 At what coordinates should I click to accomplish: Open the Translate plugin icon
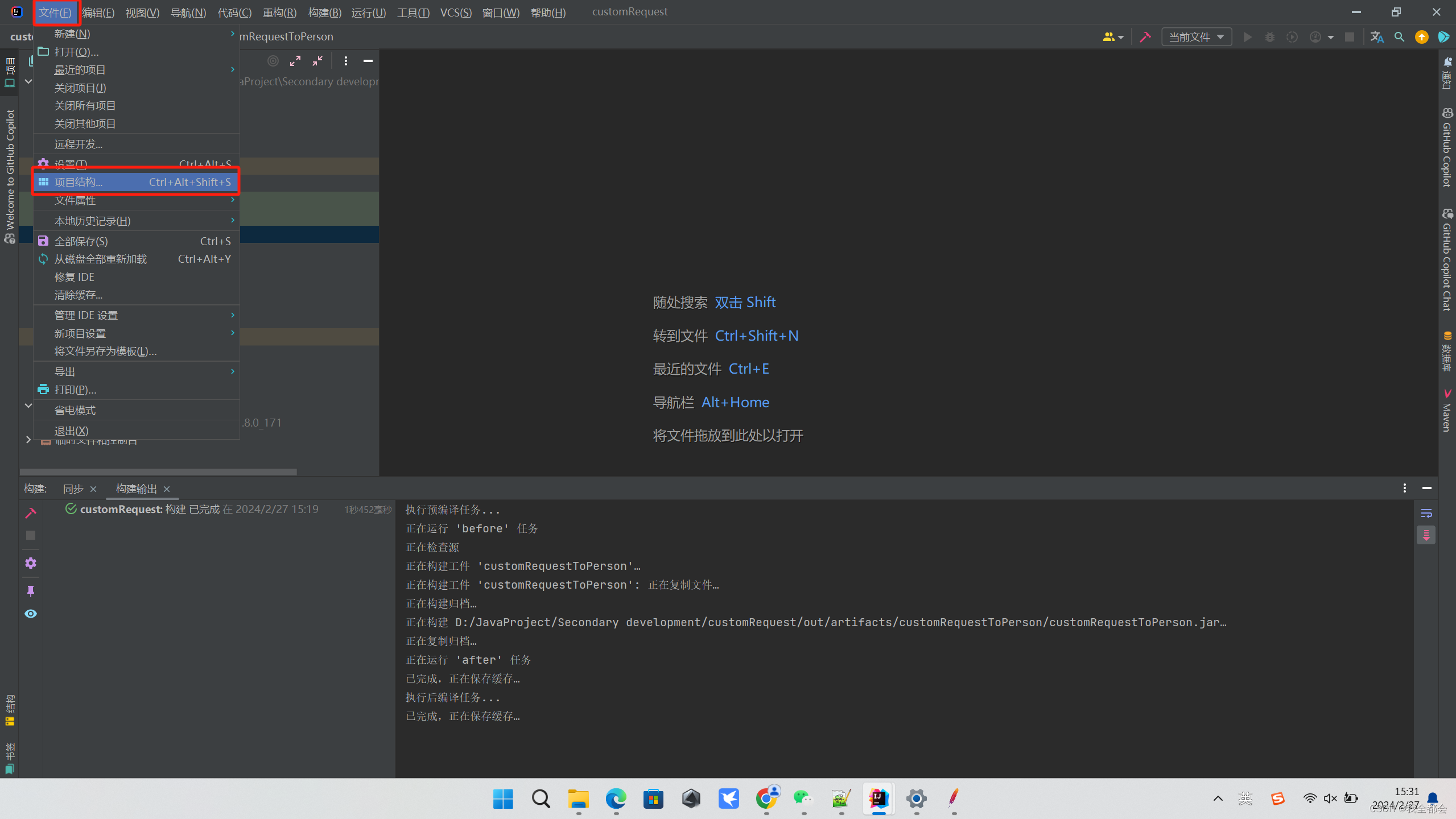pos(1377,37)
